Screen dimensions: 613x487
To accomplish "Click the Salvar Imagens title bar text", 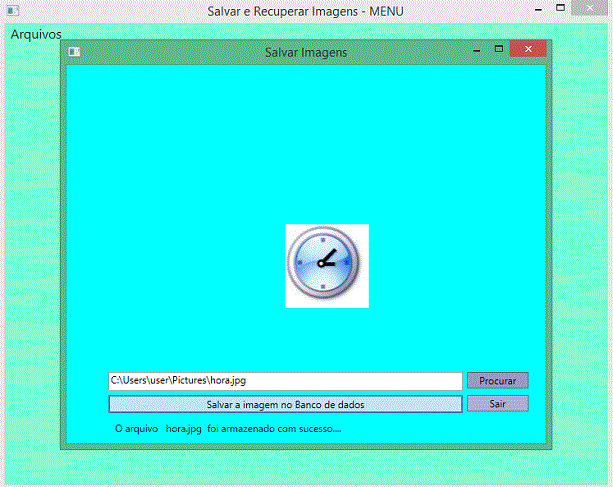I will 306,52.
